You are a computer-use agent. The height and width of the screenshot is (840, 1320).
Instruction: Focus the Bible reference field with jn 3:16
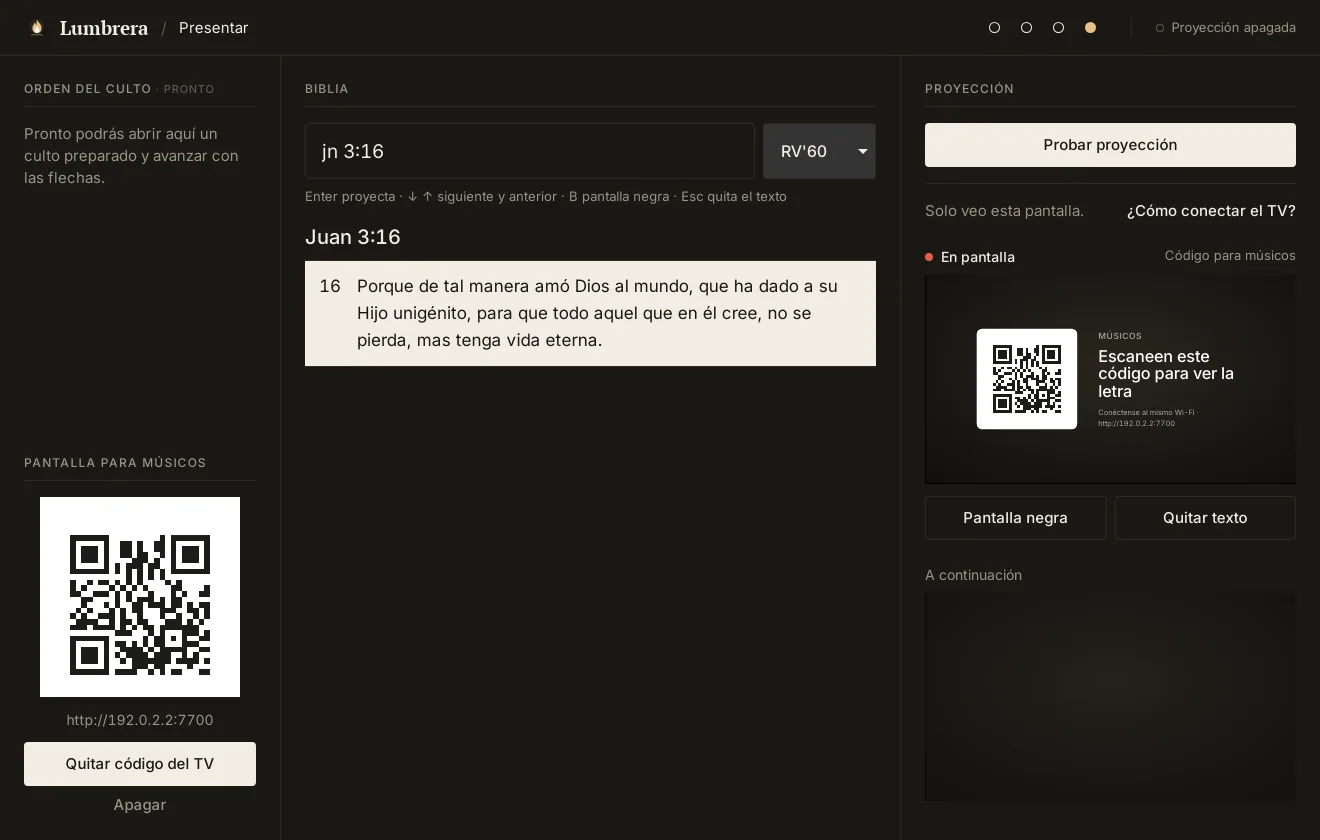pyautogui.click(x=530, y=151)
